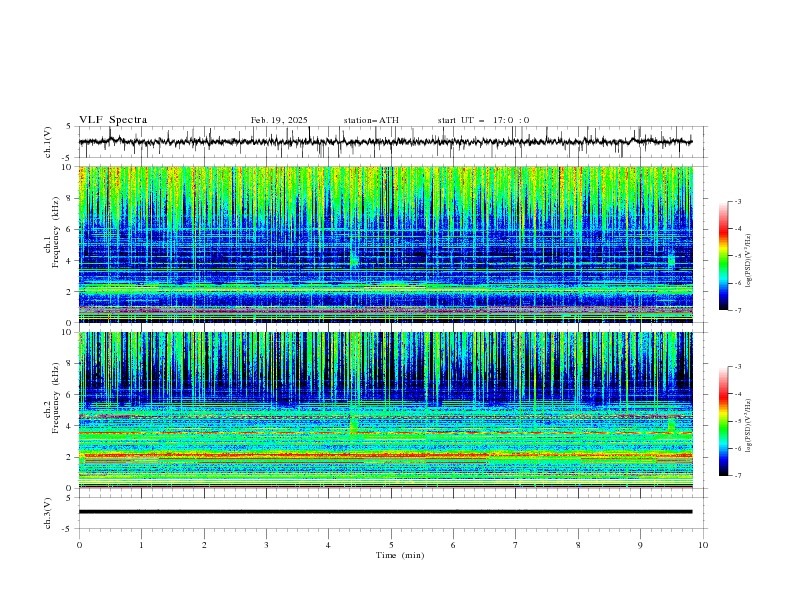This screenshot has width=792, height=612.
Task: Click the "station=ATH" header label
Action: click(x=371, y=120)
